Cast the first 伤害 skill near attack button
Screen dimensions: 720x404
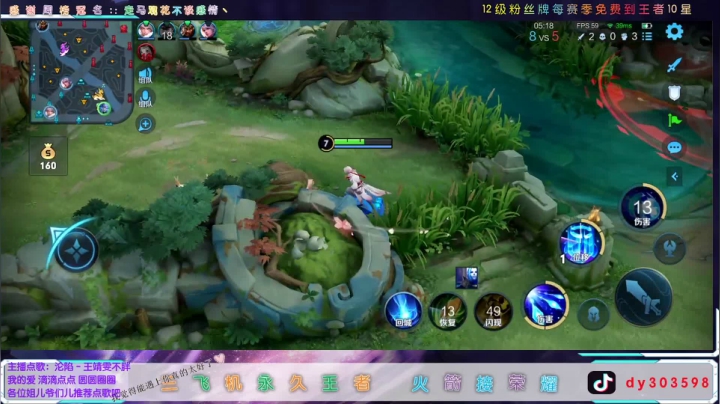pos(546,306)
